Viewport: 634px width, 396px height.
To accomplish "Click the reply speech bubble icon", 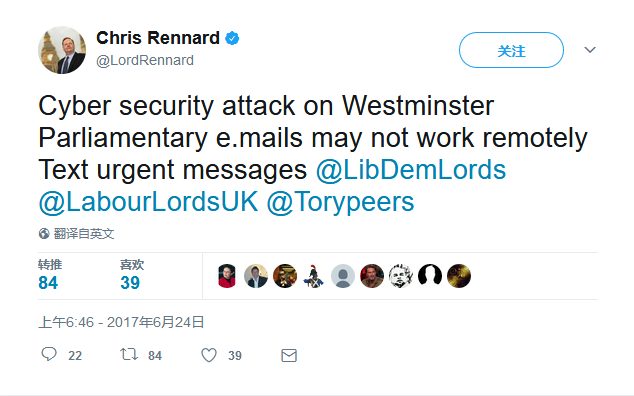I will pyautogui.click(x=49, y=354).
